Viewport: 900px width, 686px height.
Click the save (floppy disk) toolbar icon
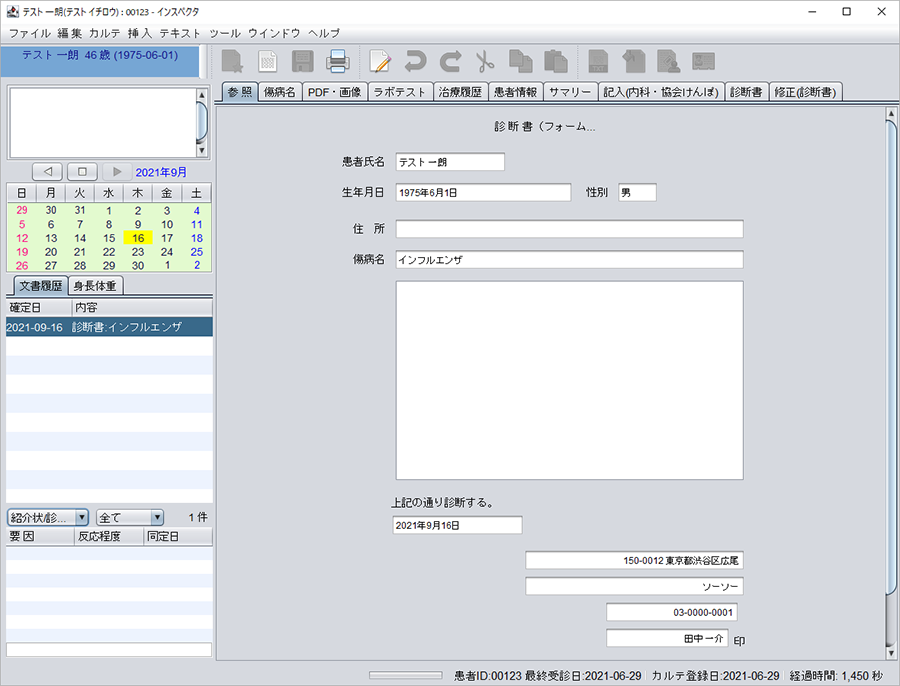(302, 61)
